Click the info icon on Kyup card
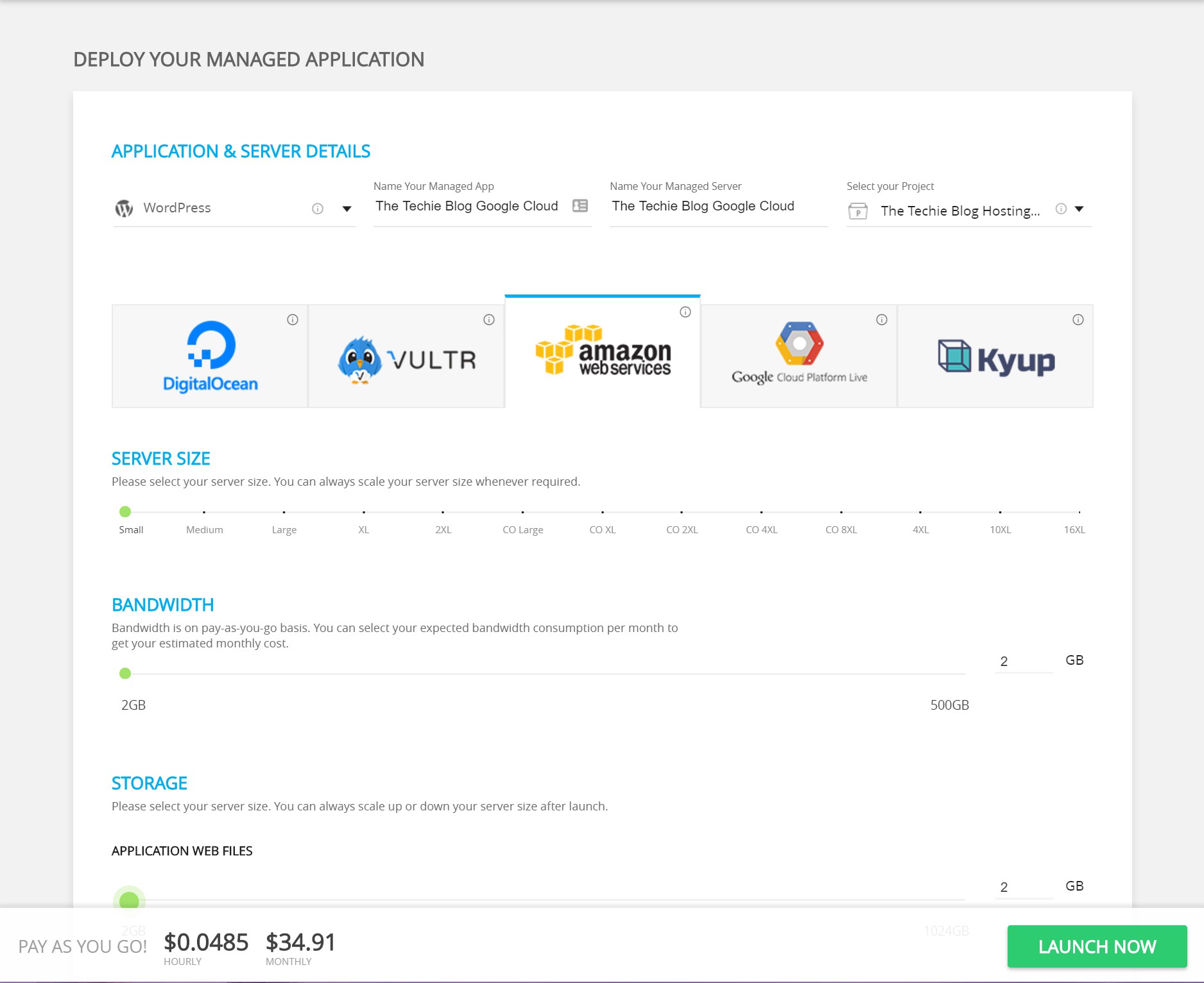 pos(1078,320)
